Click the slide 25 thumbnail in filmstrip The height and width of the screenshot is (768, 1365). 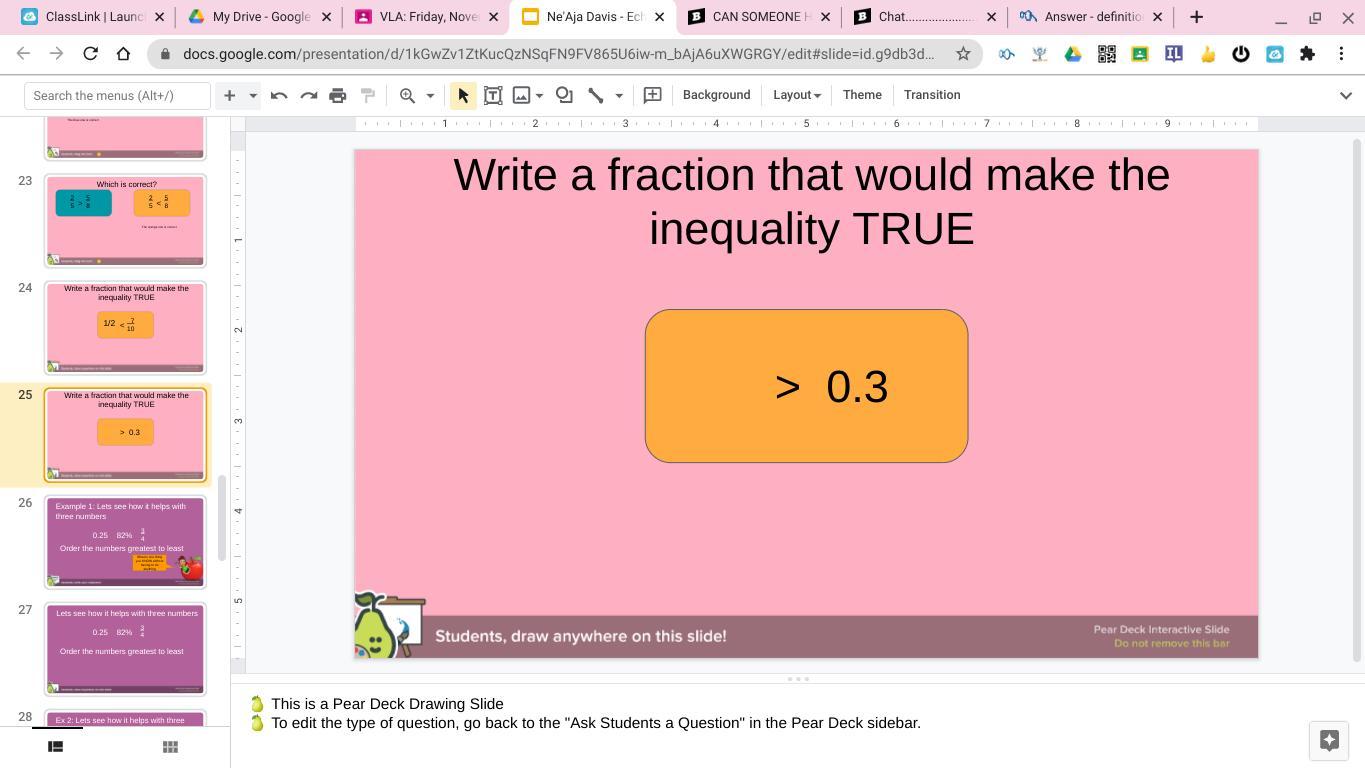click(x=125, y=435)
